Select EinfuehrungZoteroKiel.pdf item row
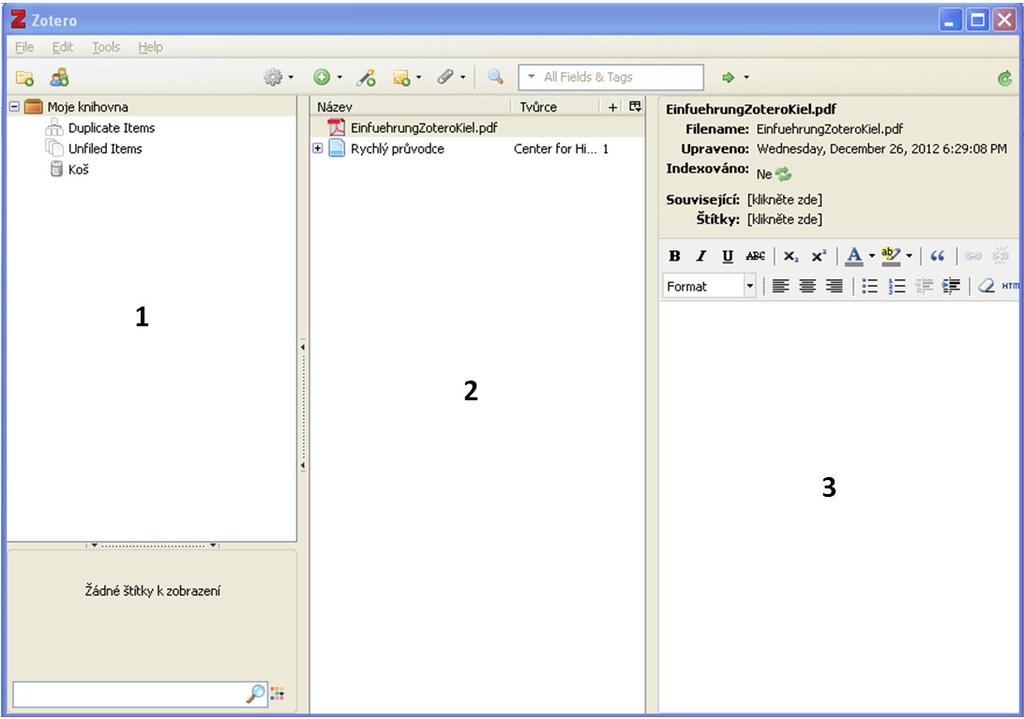 (x=477, y=127)
